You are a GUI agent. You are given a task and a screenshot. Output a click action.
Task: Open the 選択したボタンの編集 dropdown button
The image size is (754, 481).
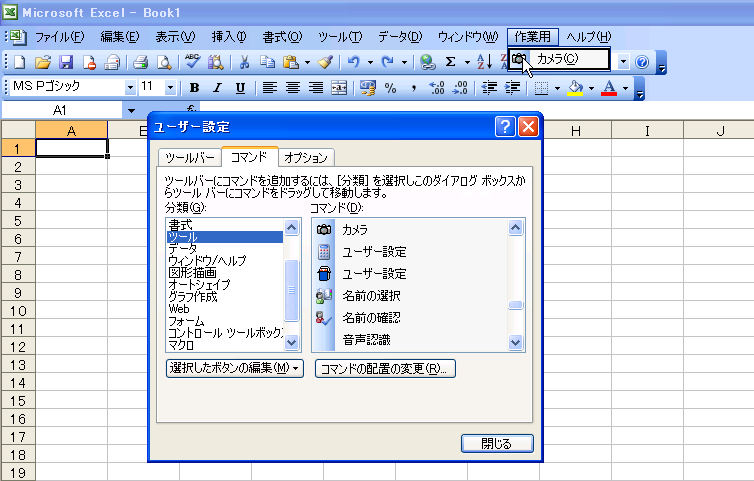point(235,368)
